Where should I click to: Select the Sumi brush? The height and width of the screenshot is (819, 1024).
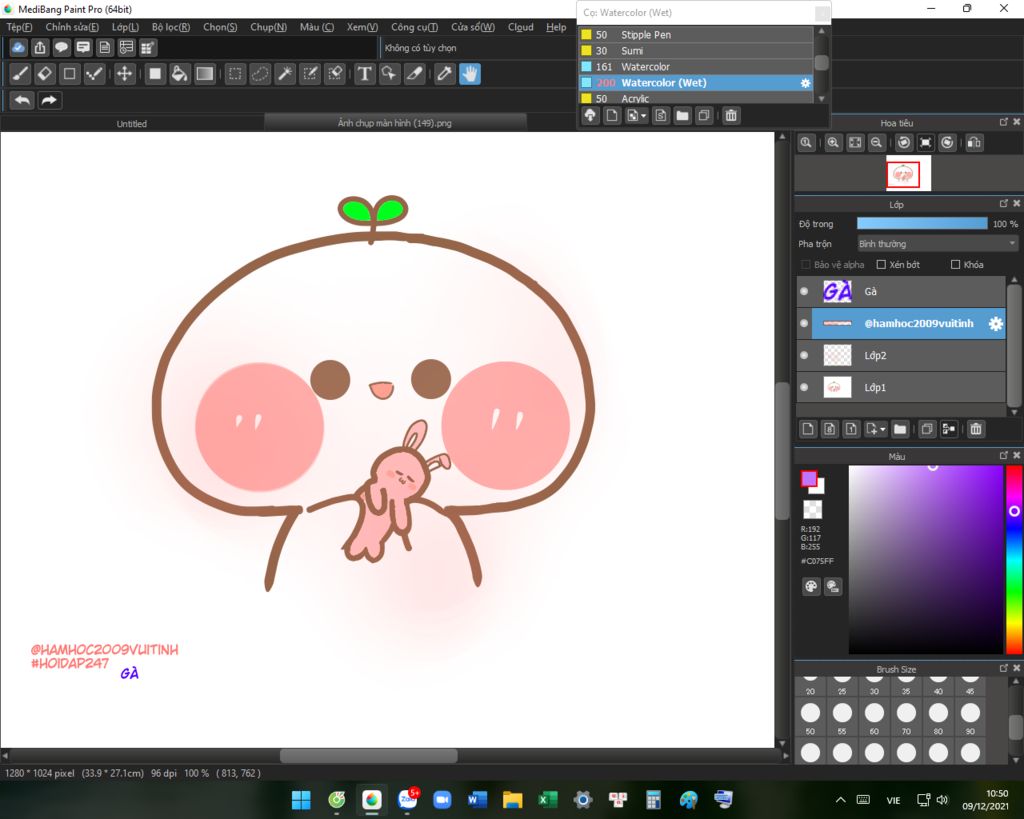pyautogui.click(x=696, y=51)
